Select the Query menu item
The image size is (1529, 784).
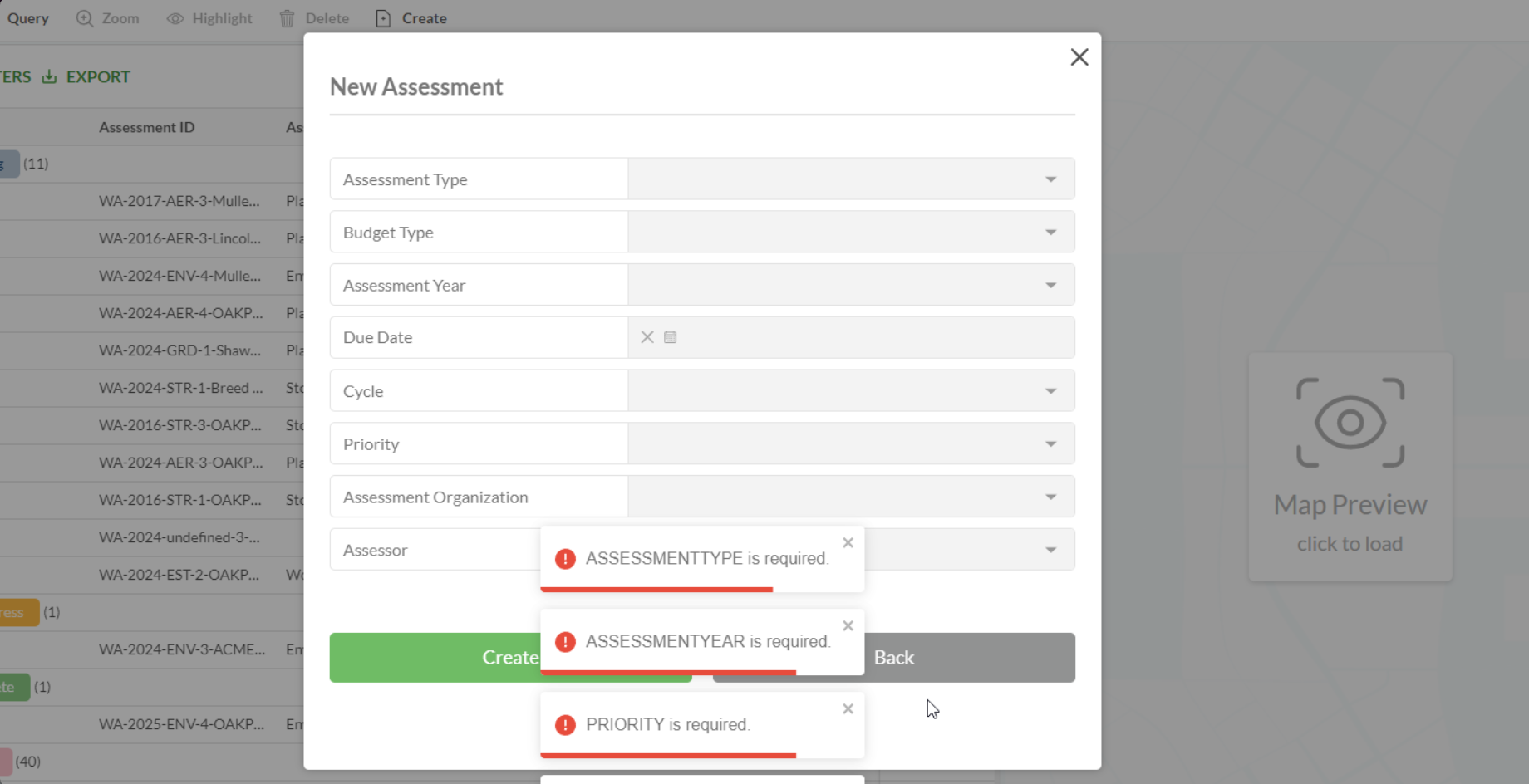28,18
